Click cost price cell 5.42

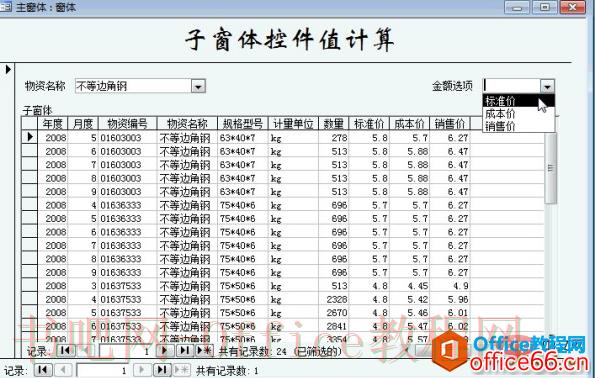tap(409, 299)
